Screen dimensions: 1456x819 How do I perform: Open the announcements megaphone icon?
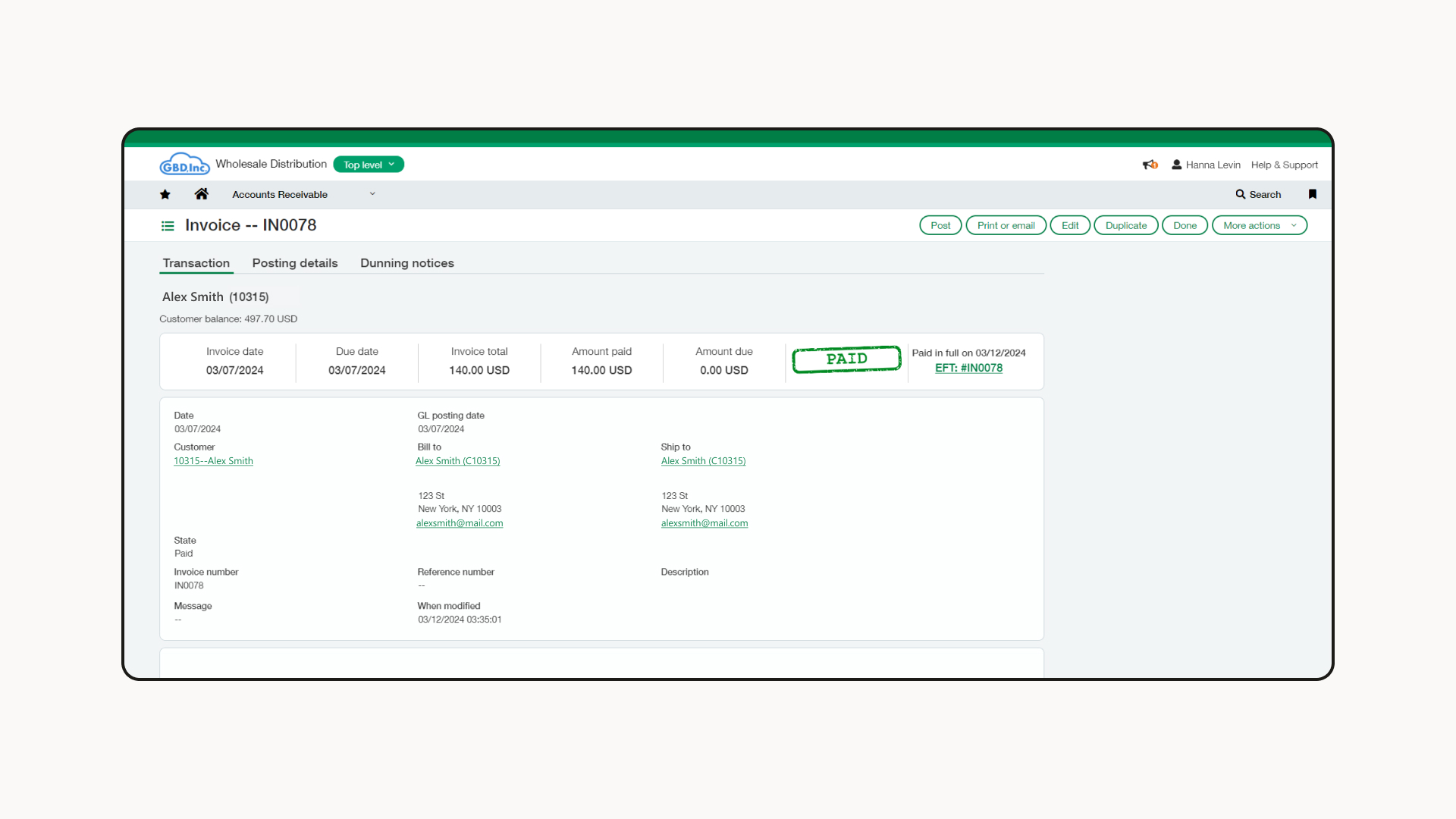coord(1150,165)
